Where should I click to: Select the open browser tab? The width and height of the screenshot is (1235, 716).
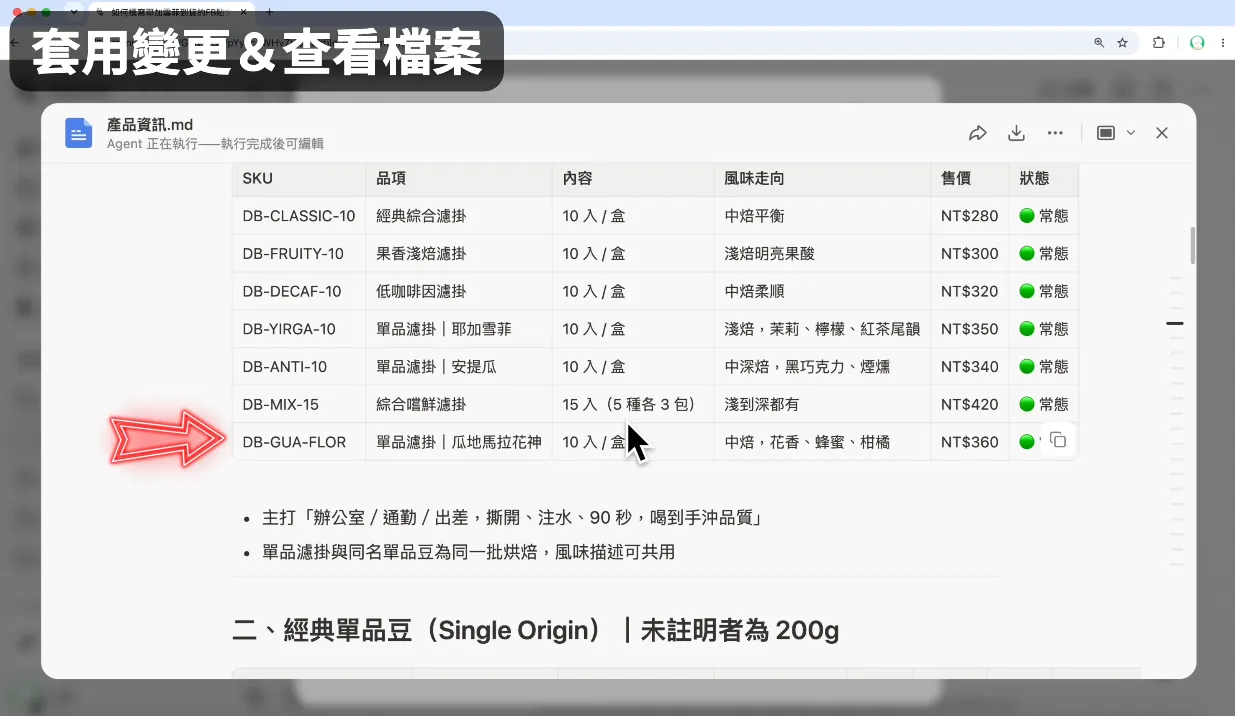point(170,12)
